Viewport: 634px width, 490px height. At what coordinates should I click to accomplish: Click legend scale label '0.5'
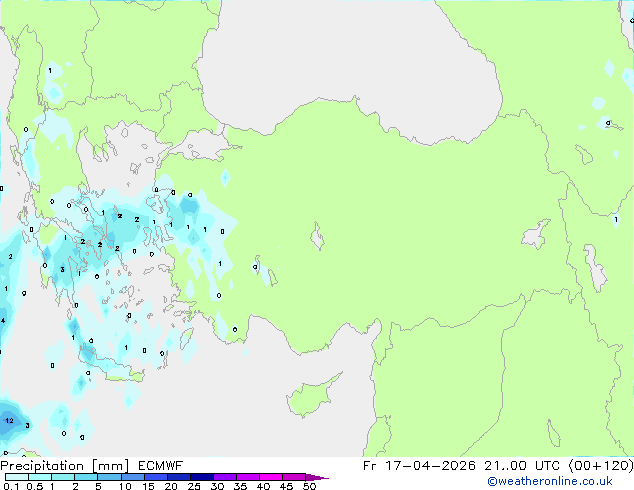pos(35,486)
